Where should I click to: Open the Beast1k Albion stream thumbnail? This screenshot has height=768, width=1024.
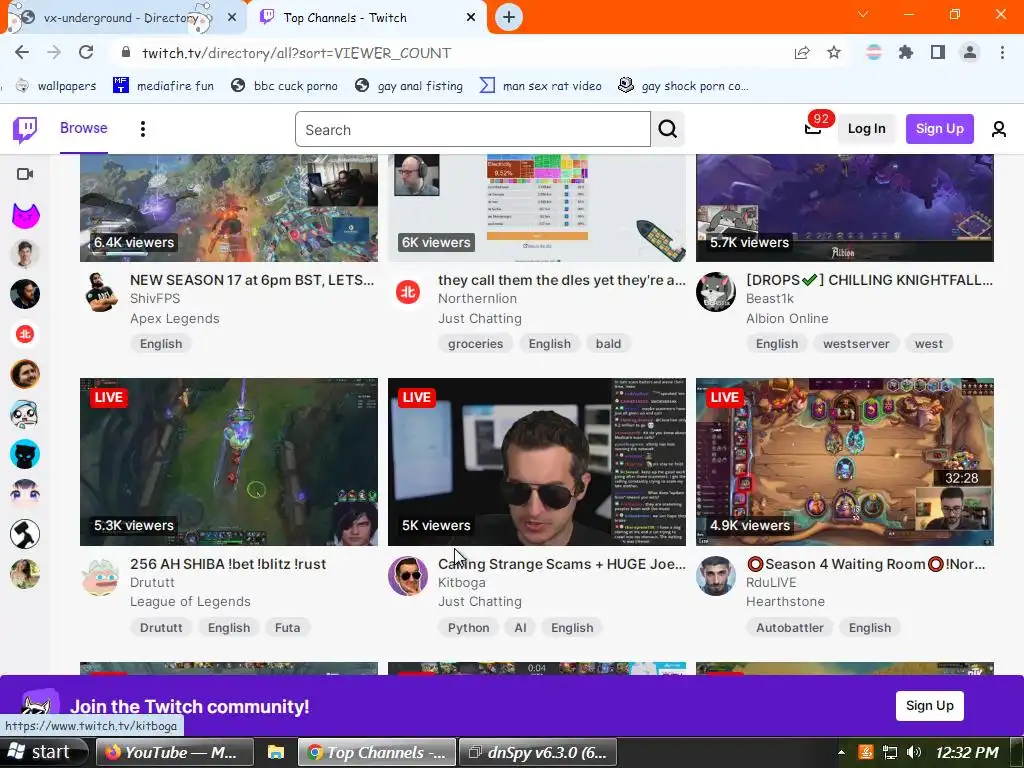point(844,208)
